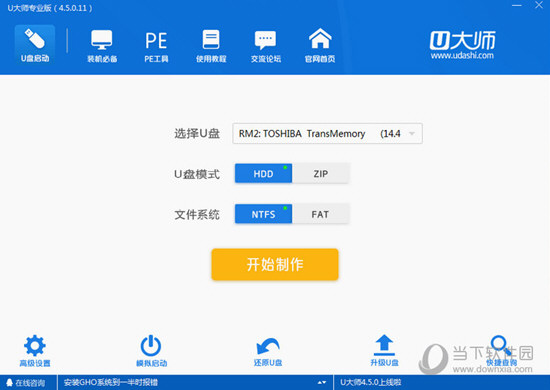The image size is (550, 390).
Task: Expand the status bar news arrows
Action: click(322, 383)
